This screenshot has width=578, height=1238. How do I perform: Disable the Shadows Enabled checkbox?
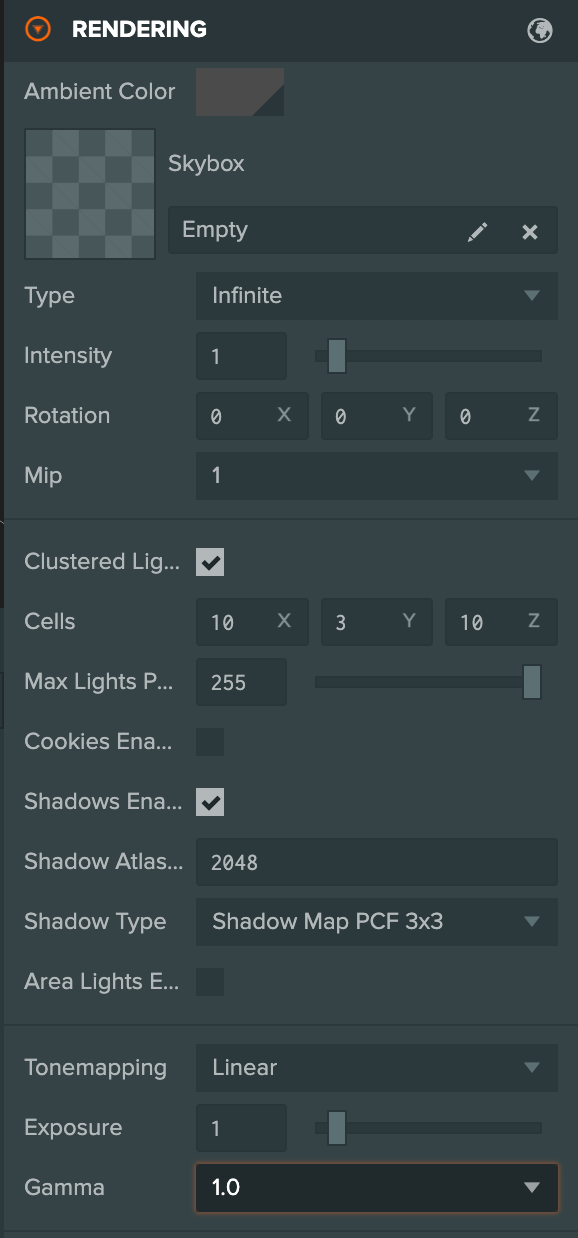[210, 802]
